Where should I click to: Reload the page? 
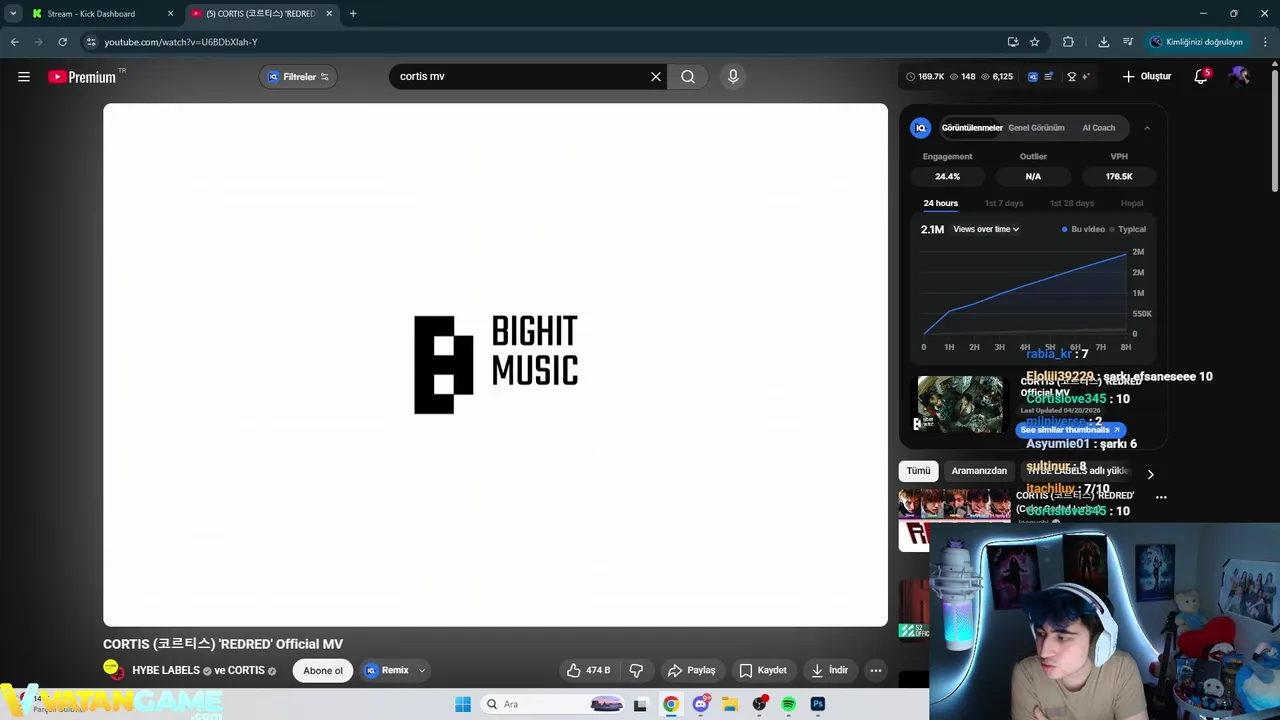[x=62, y=42]
